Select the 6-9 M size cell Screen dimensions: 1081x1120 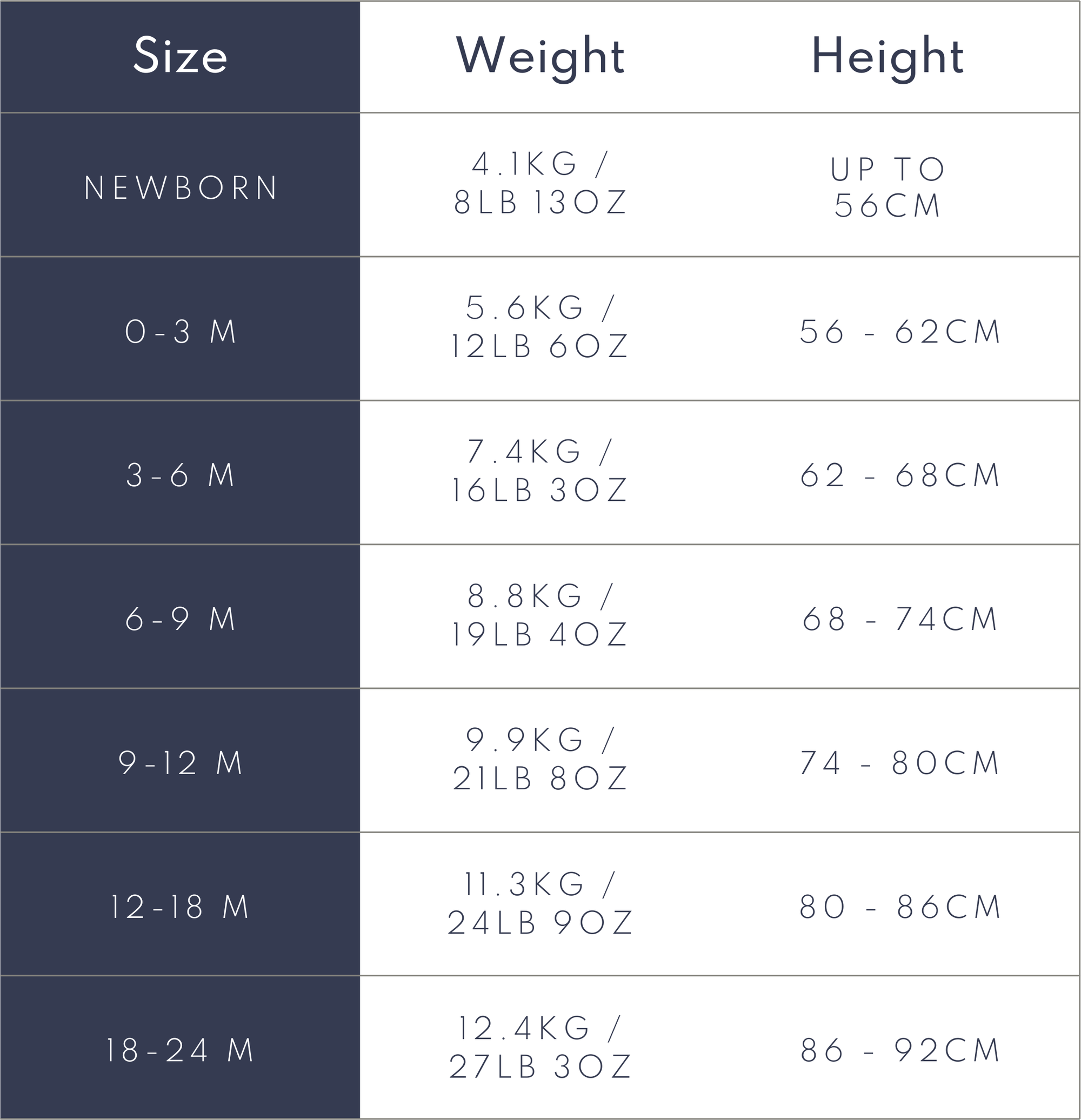click(180, 619)
